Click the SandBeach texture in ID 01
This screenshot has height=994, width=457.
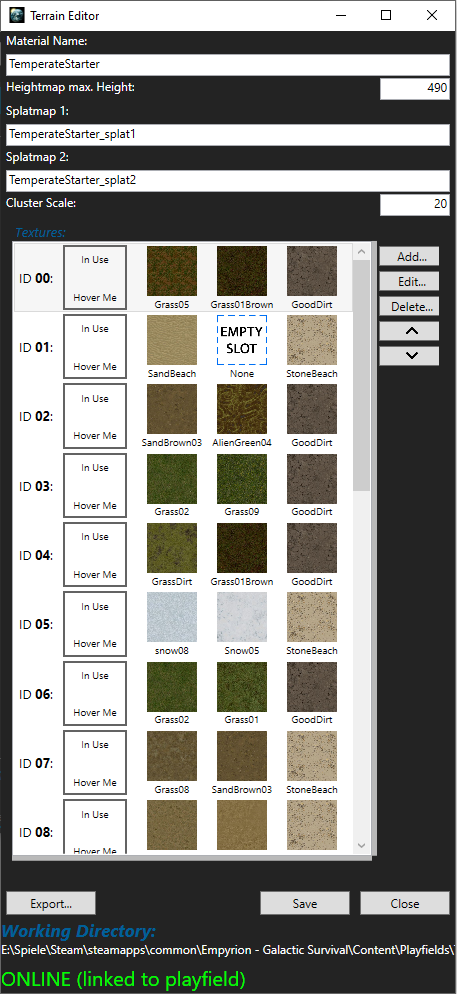[x=172, y=340]
